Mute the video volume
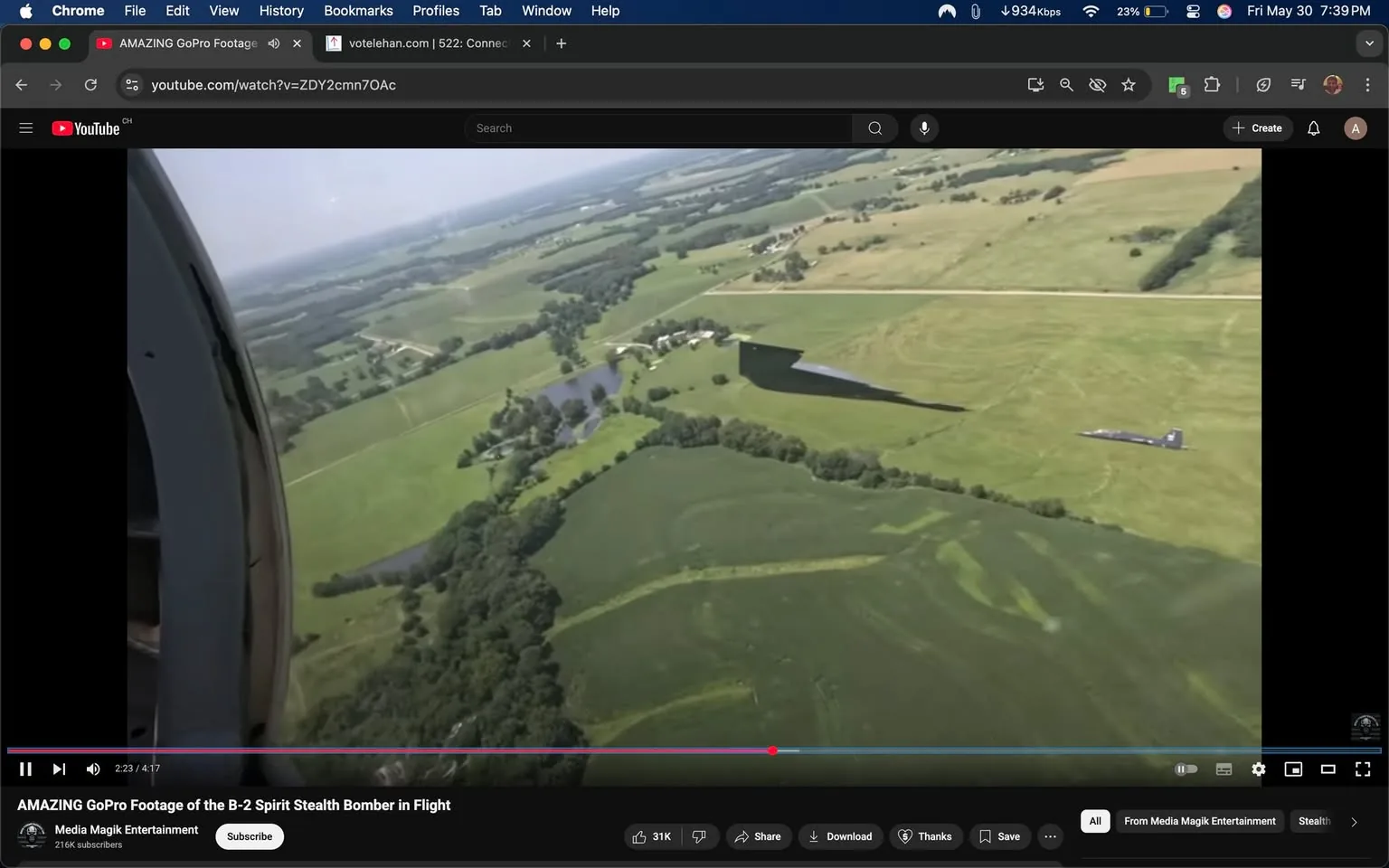 click(x=92, y=769)
